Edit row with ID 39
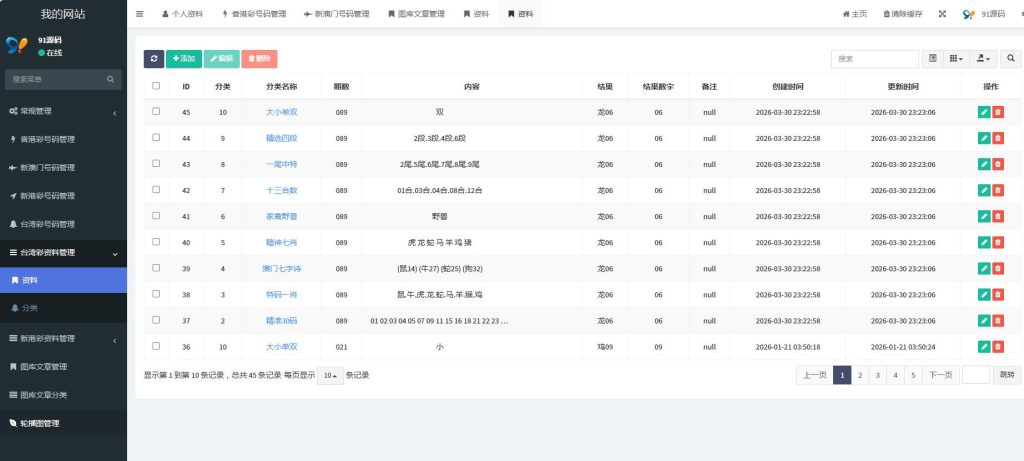 click(984, 268)
